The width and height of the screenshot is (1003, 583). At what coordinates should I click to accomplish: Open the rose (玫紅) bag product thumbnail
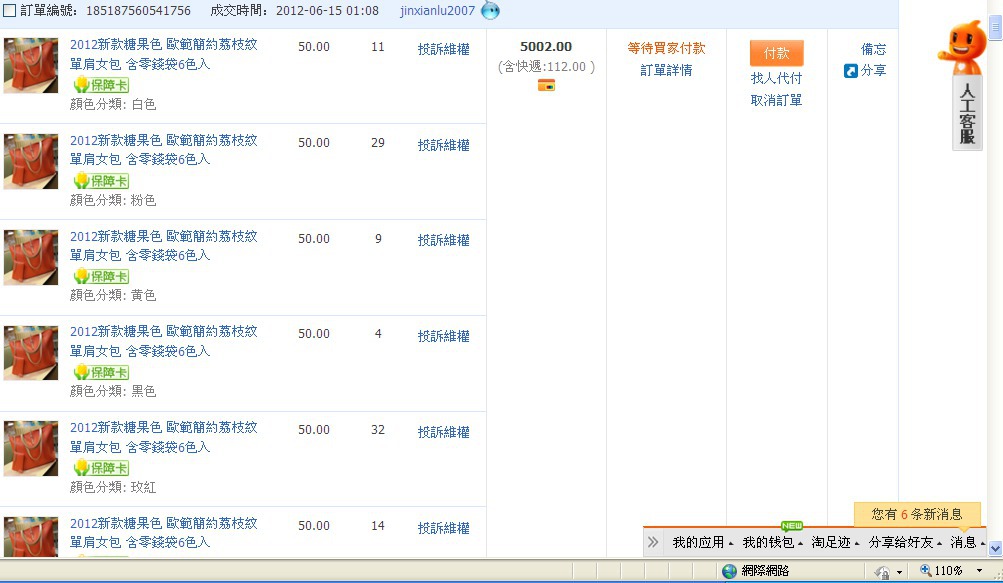tap(31, 449)
